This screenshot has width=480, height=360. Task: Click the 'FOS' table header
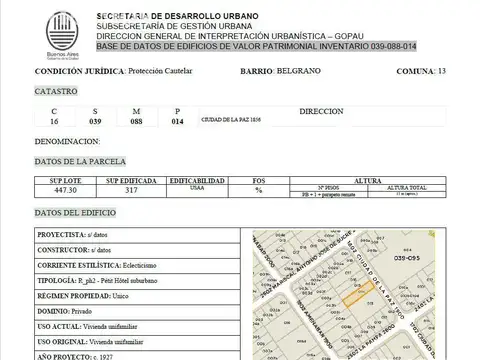coord(259,181)
